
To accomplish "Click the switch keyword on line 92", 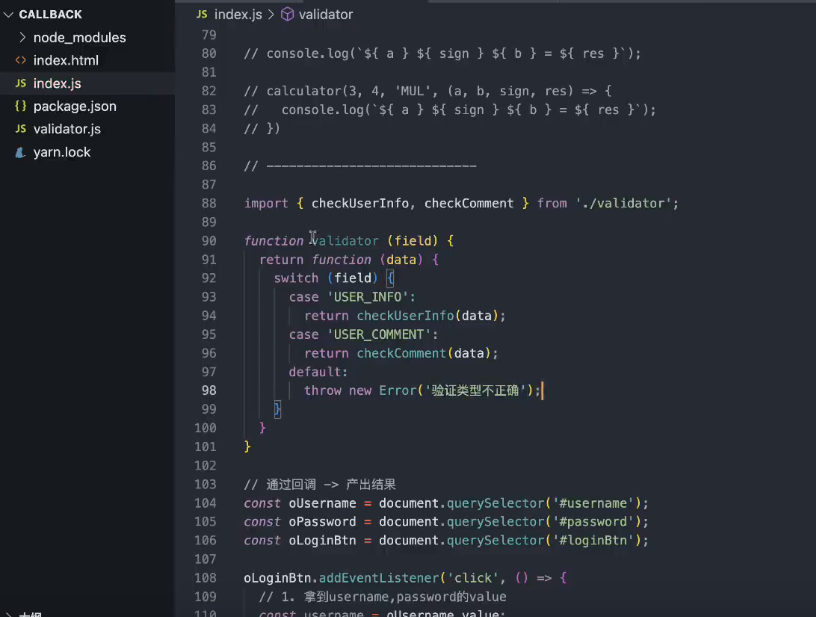I will pyautogui.click(x=296, y=278).
